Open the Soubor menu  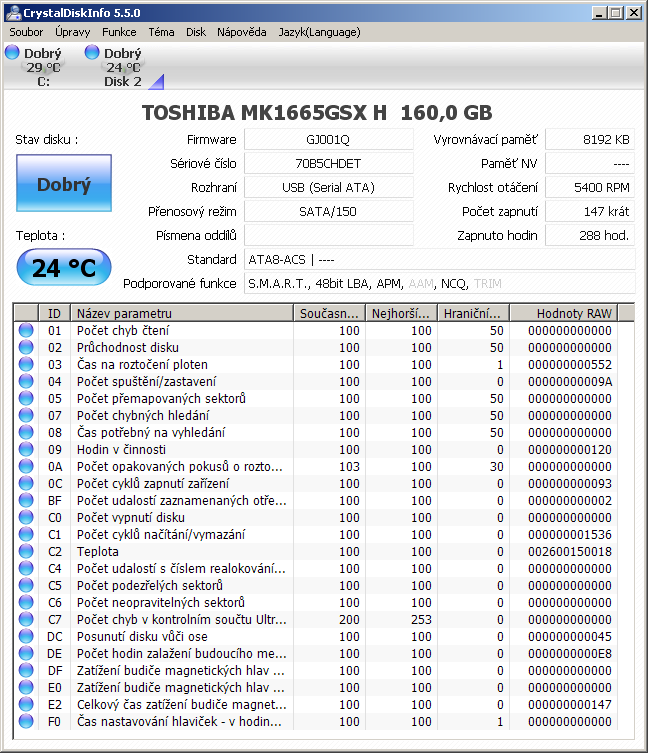(26, 32)
